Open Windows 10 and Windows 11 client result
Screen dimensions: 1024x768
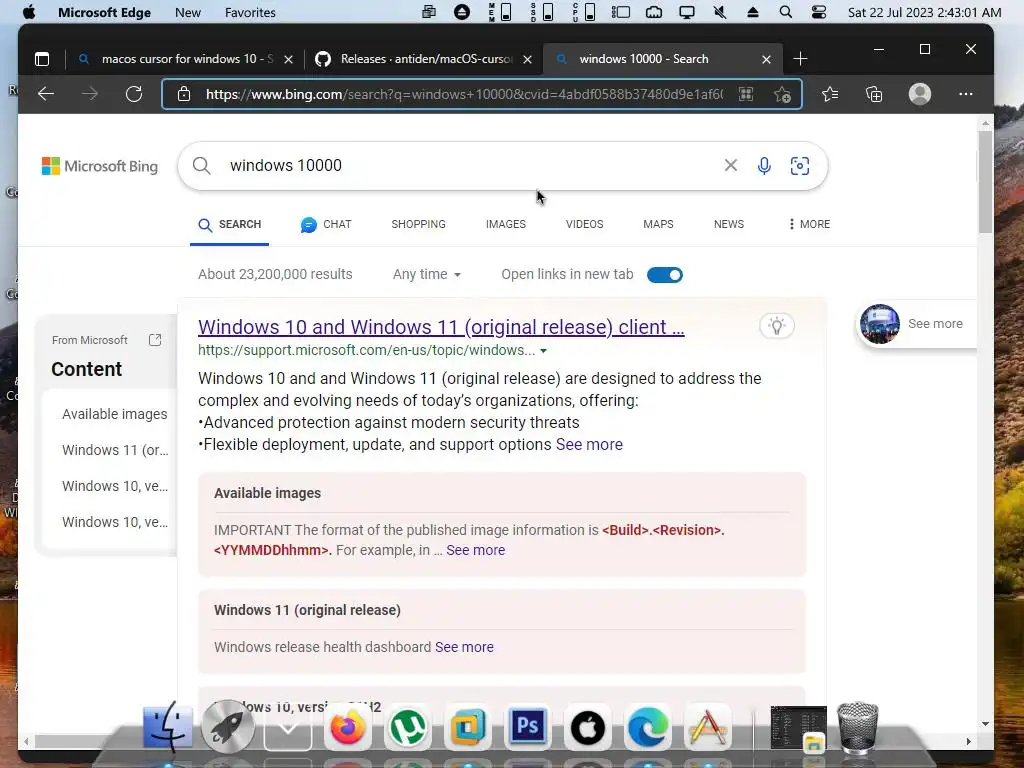[x=441, y=327]
